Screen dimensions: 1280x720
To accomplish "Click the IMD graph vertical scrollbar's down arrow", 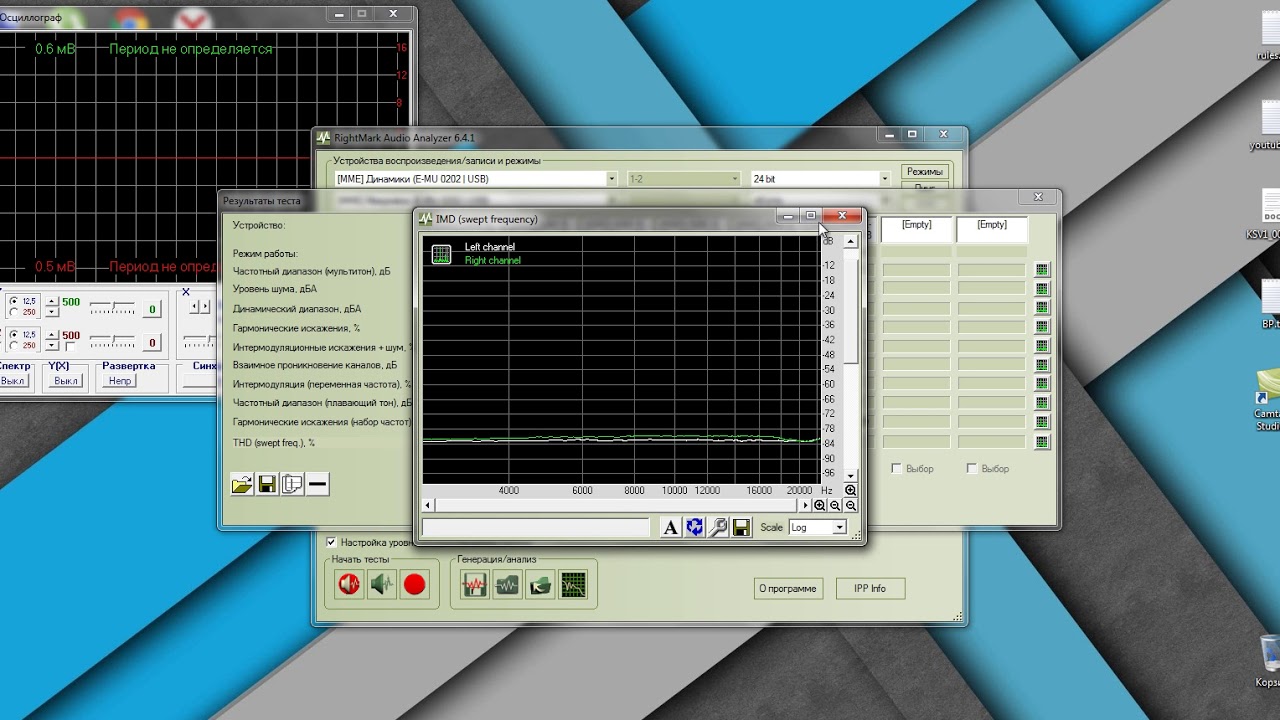I will 851,476.
